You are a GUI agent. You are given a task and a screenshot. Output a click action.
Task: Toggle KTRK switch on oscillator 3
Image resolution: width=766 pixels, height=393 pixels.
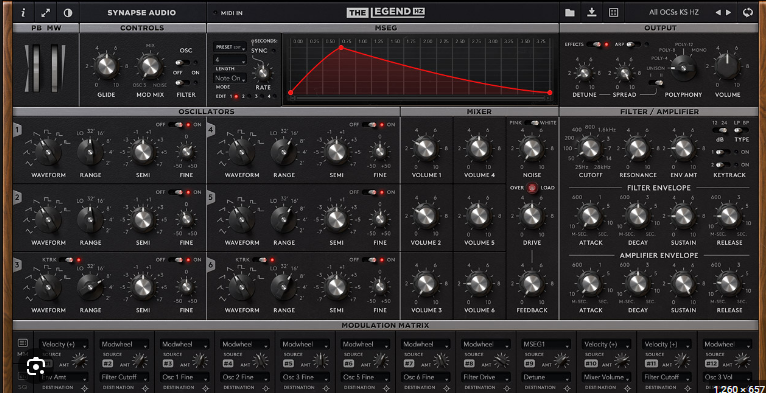(66, 260)
